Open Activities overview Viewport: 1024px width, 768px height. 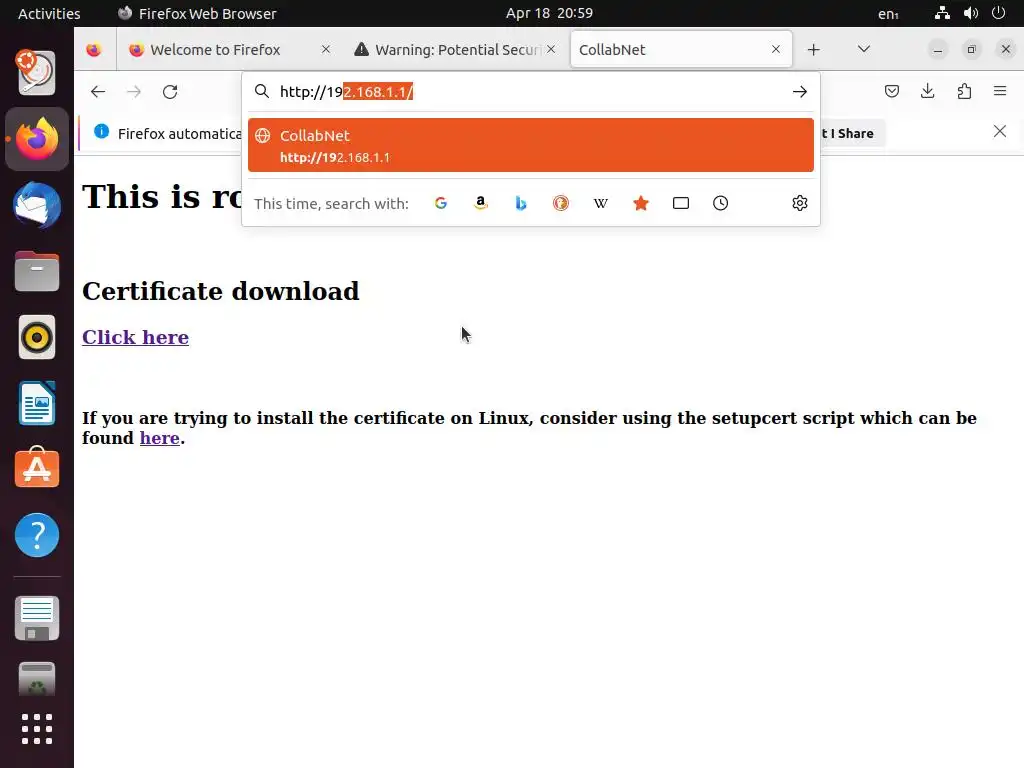point(49,13)
